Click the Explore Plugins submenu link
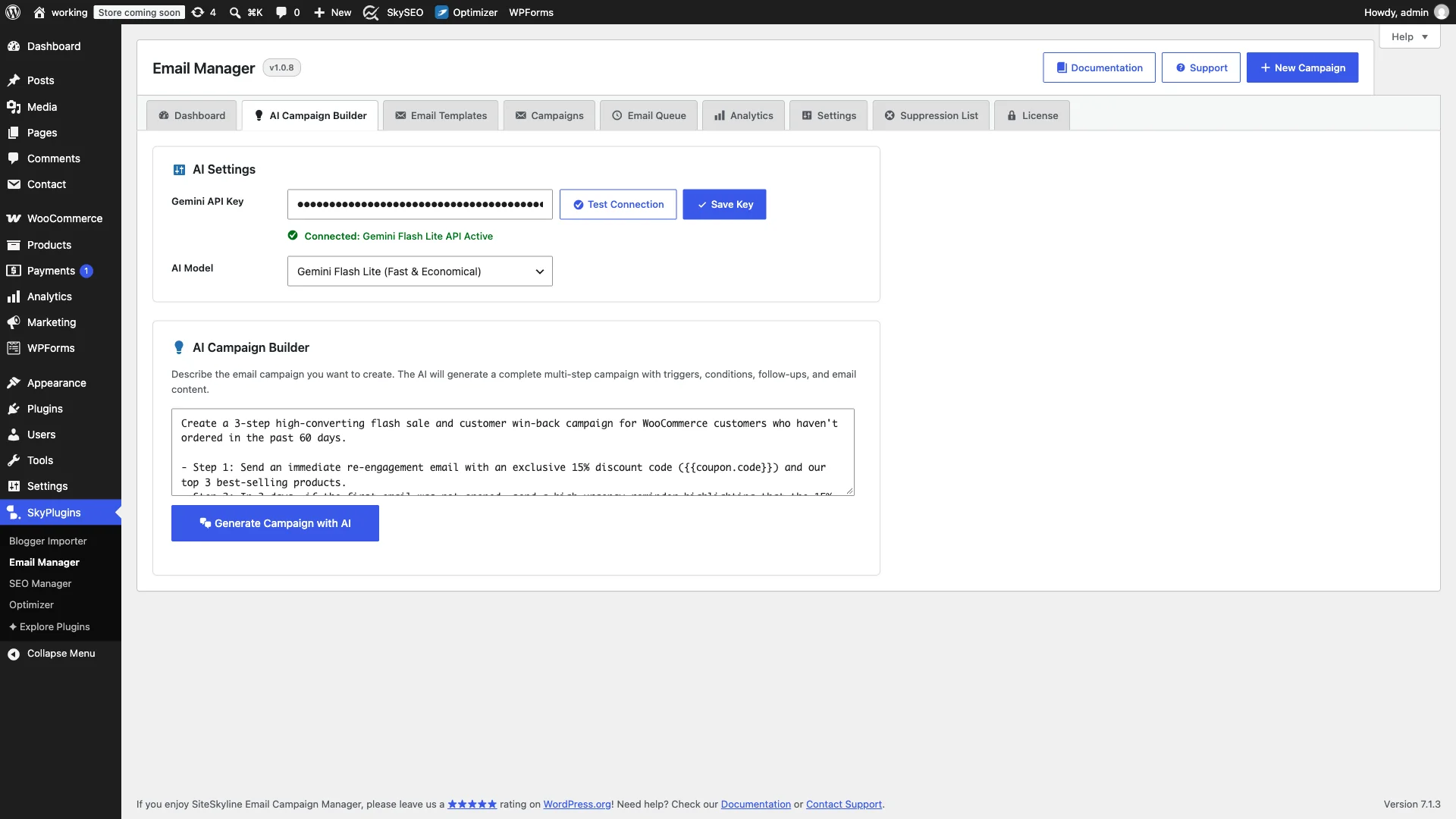 pos(49,626)
